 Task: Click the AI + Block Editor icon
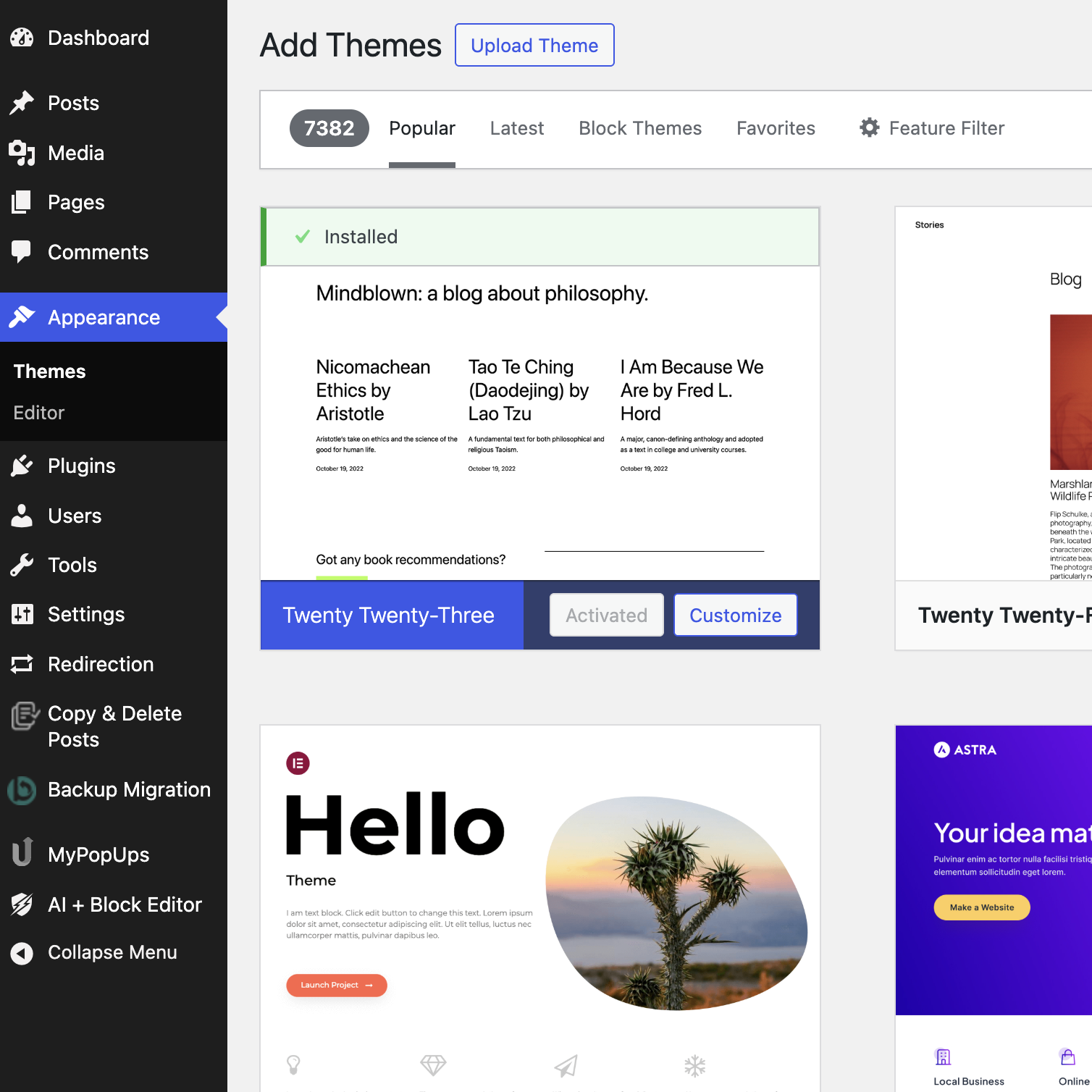22,904
